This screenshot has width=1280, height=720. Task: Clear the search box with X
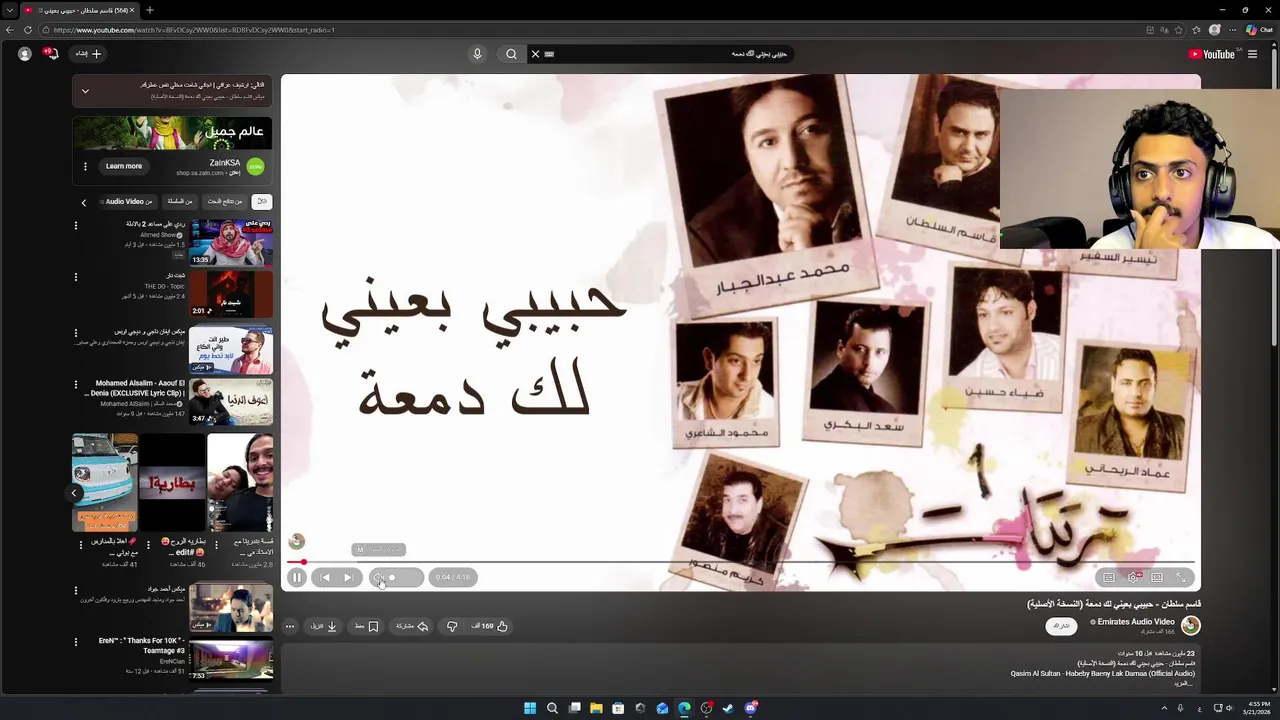[535, 54]
